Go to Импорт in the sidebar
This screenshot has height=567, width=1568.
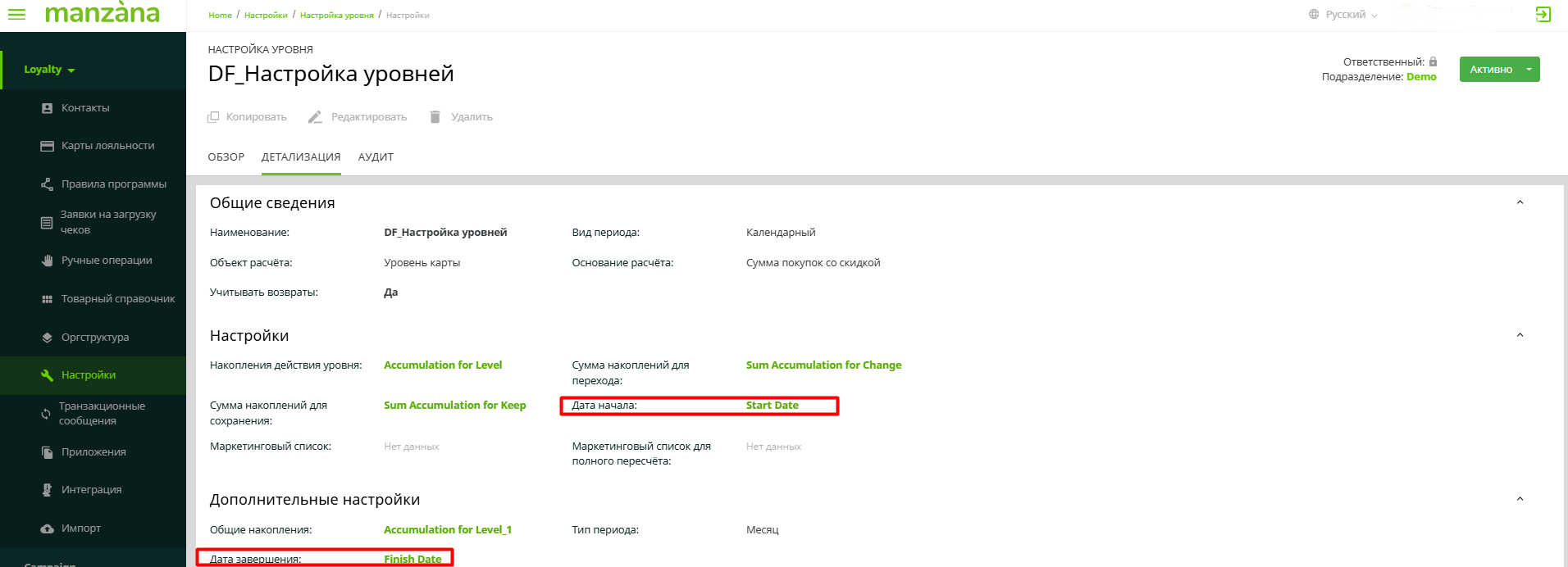(x=81, y=528)
